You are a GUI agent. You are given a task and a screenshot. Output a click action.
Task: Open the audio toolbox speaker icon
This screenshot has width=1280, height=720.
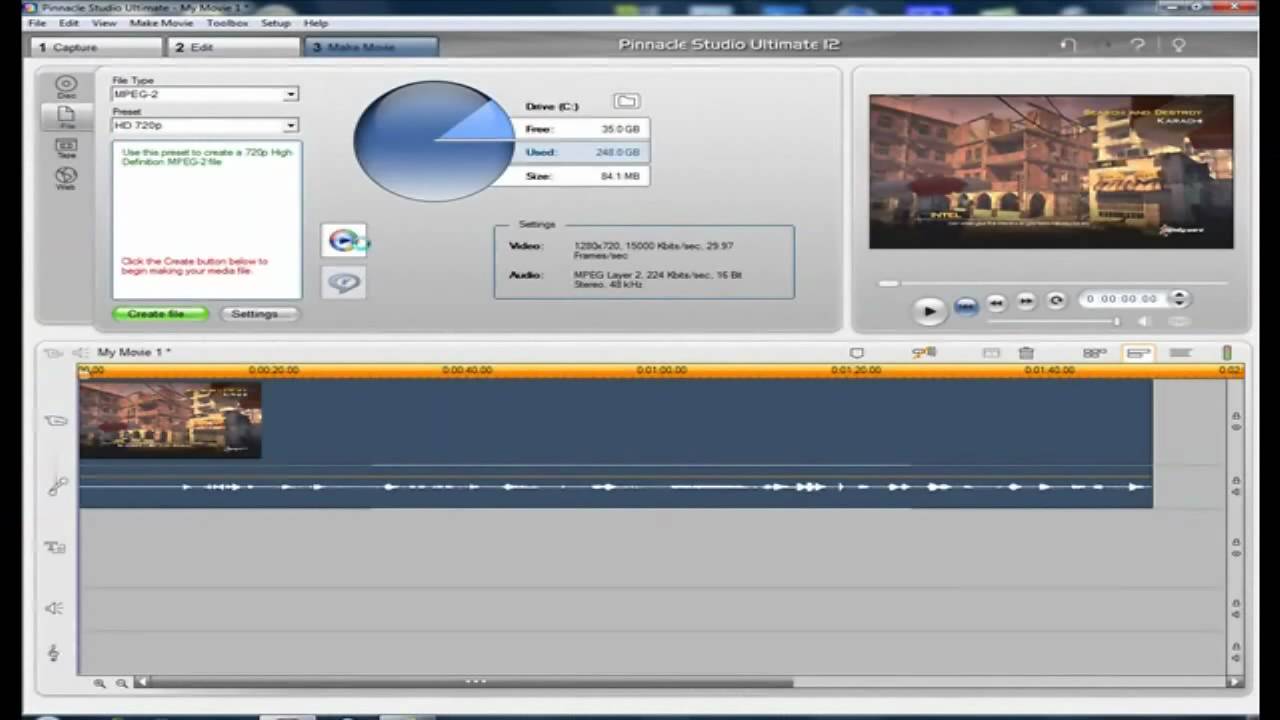point(80,353)
